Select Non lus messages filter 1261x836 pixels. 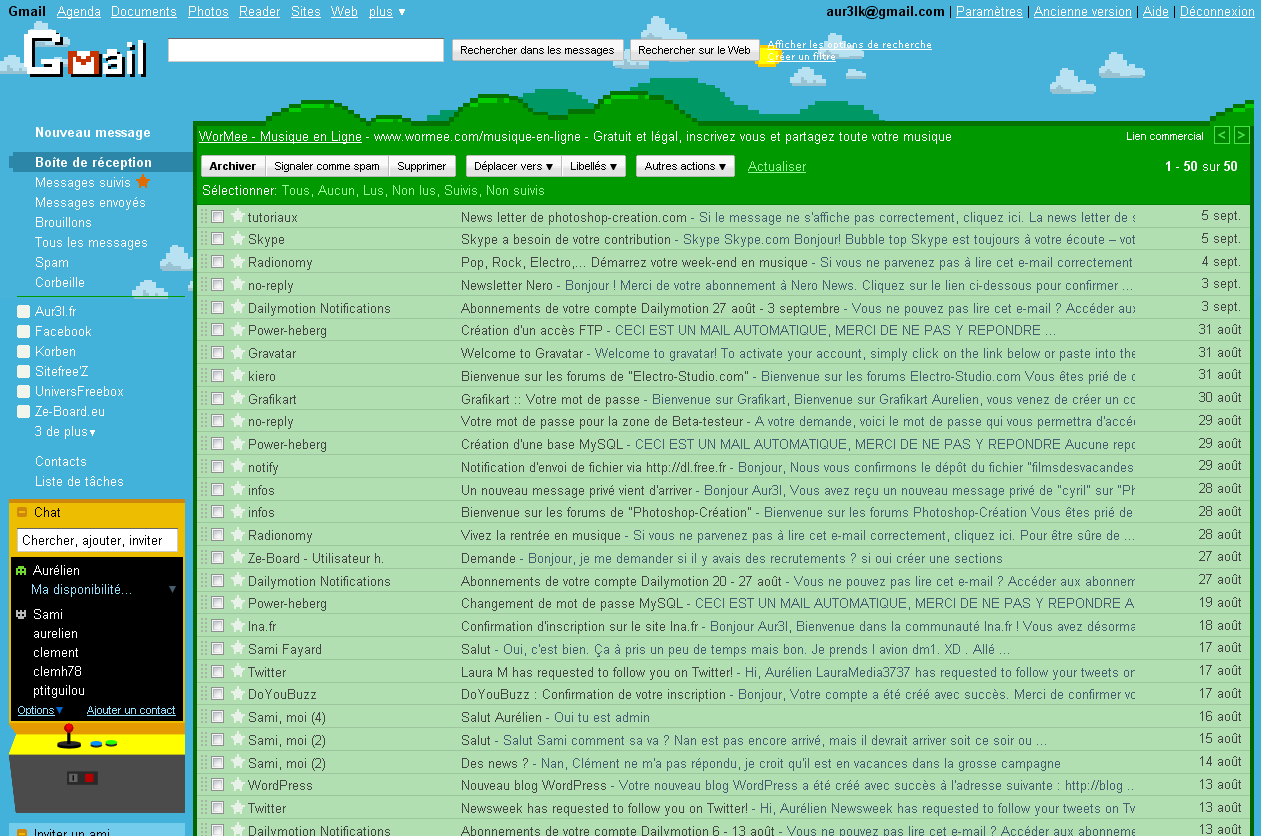pyautogui.click(x=414, y=190)
